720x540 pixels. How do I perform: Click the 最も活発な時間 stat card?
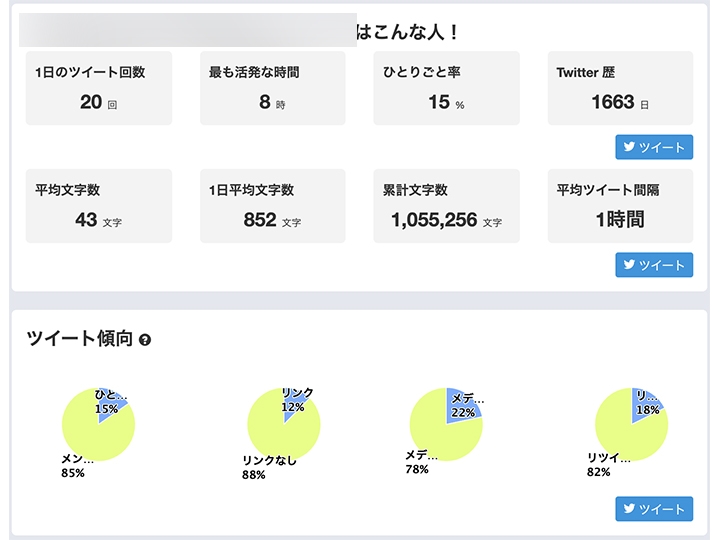tap(273, 88)
